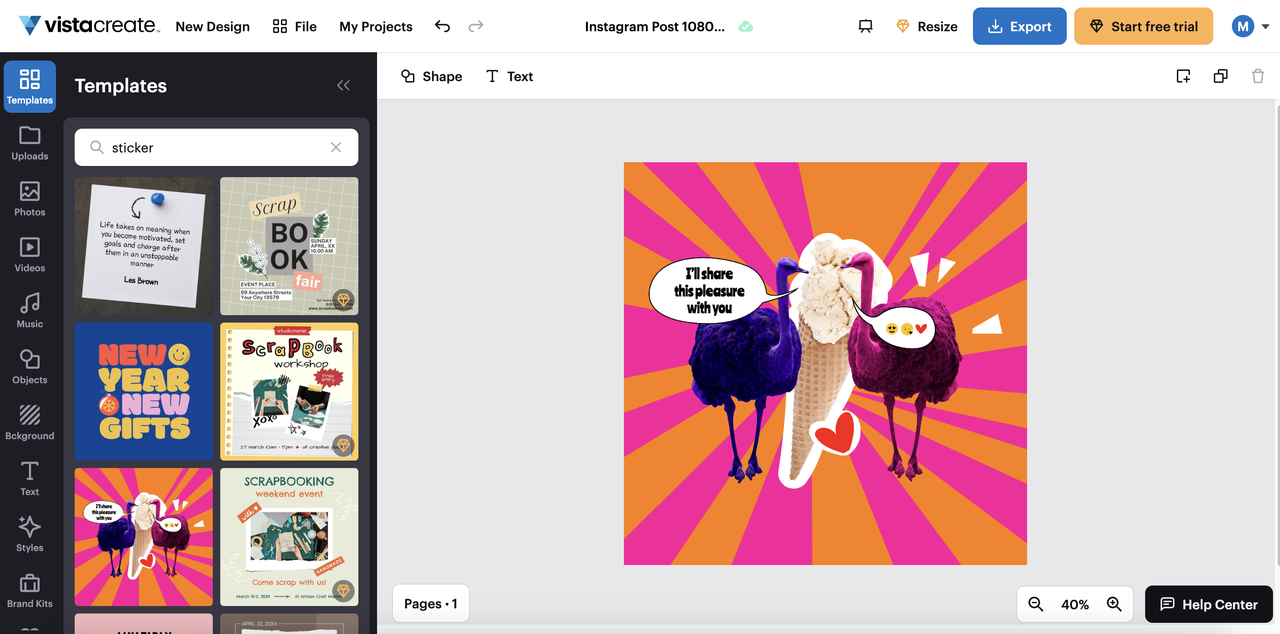Duplicate the page icon
The image size is (1280, 634).
[1220, 76]
